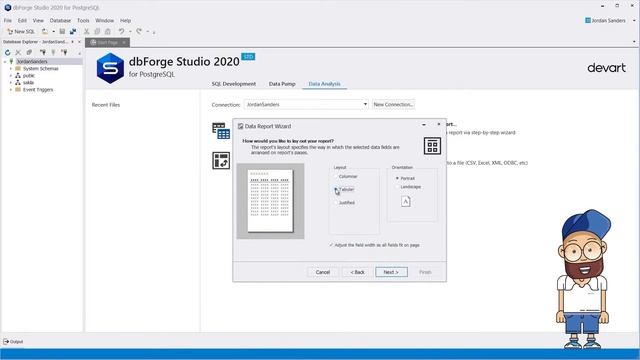Expand the Event Triggers folder
640x360 pixels.
coord(11,89)
